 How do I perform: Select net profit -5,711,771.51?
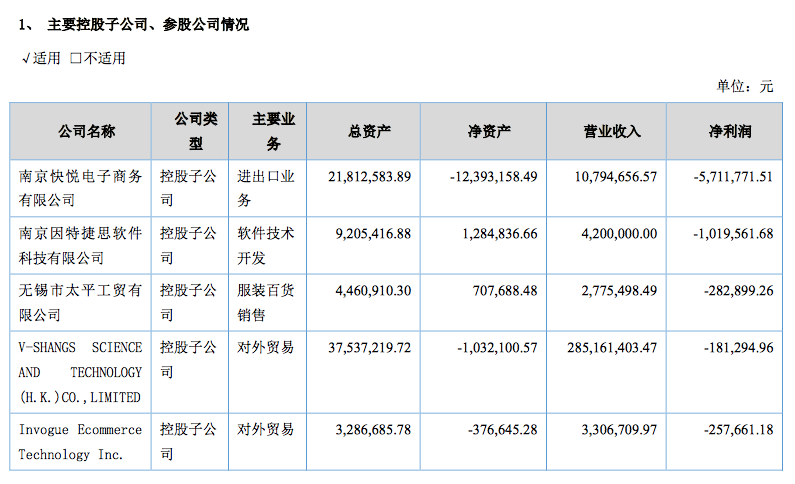coord(733,176)
